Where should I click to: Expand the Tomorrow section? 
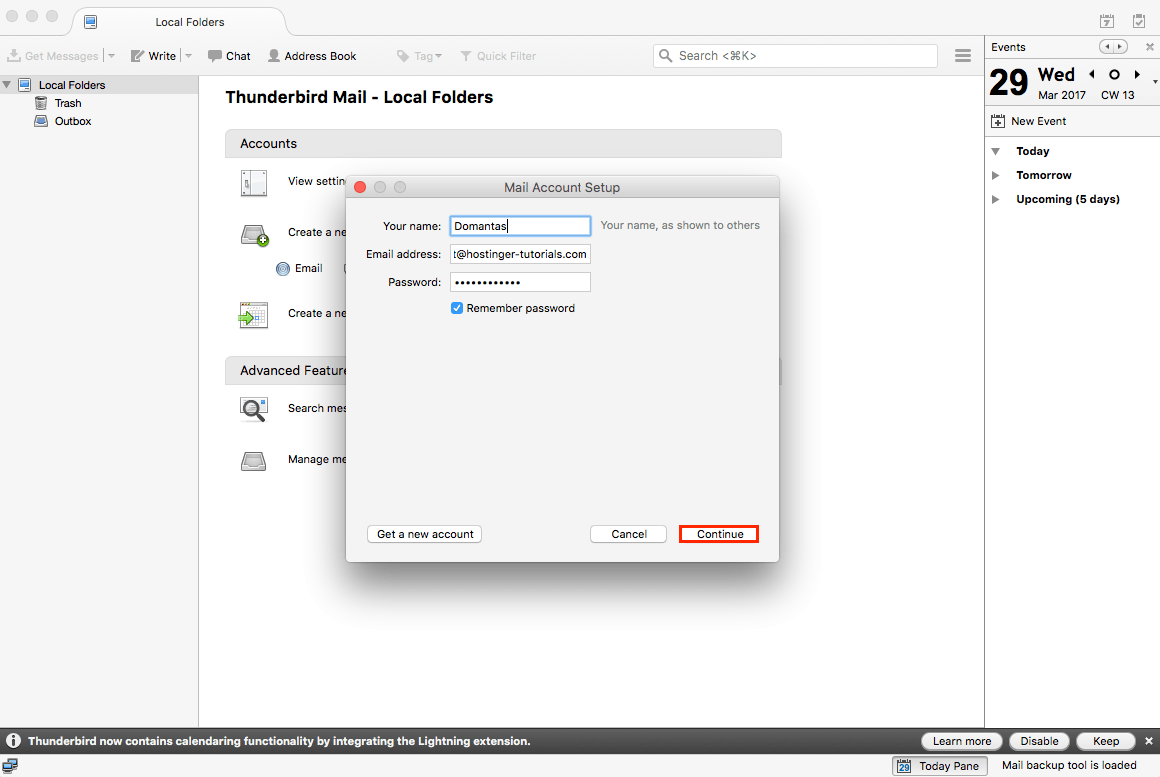pos(996,175)
